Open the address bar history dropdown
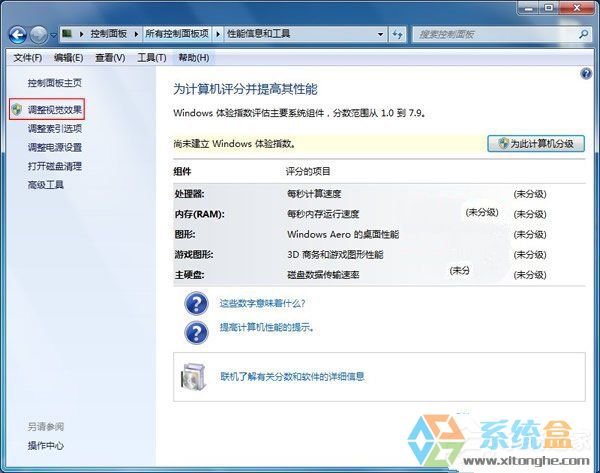600x473 pixels. (380, 34)
